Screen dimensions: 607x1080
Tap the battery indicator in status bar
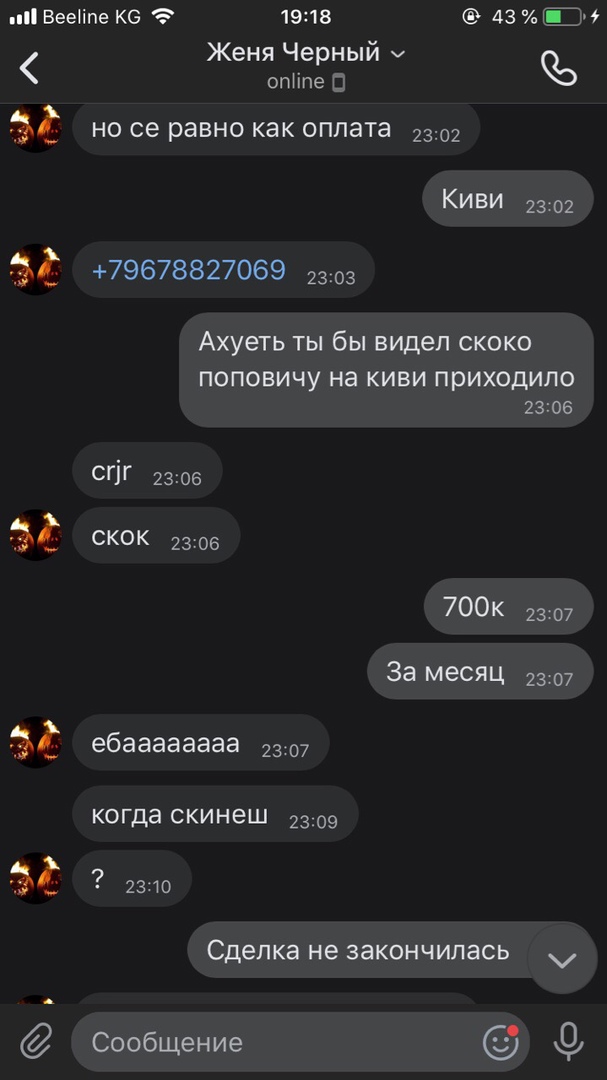(x=562, y=17)
